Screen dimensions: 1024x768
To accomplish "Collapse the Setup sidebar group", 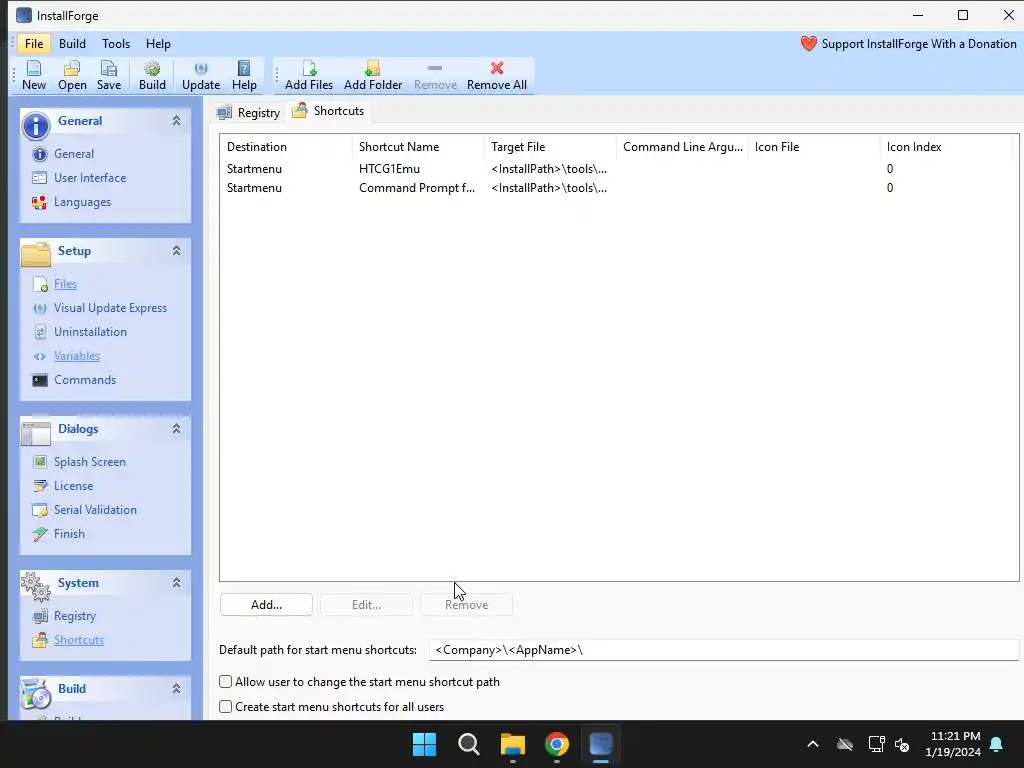I will click(x=176, y=251).
